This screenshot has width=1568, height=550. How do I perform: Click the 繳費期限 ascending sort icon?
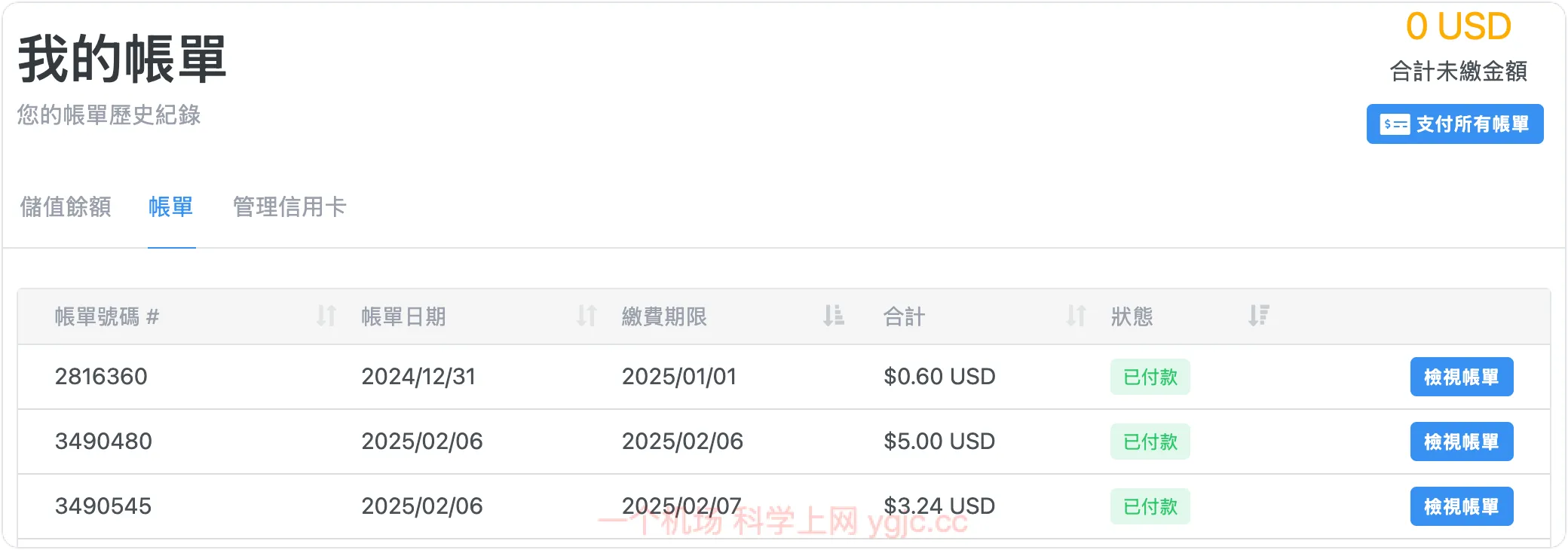(833, 316)
